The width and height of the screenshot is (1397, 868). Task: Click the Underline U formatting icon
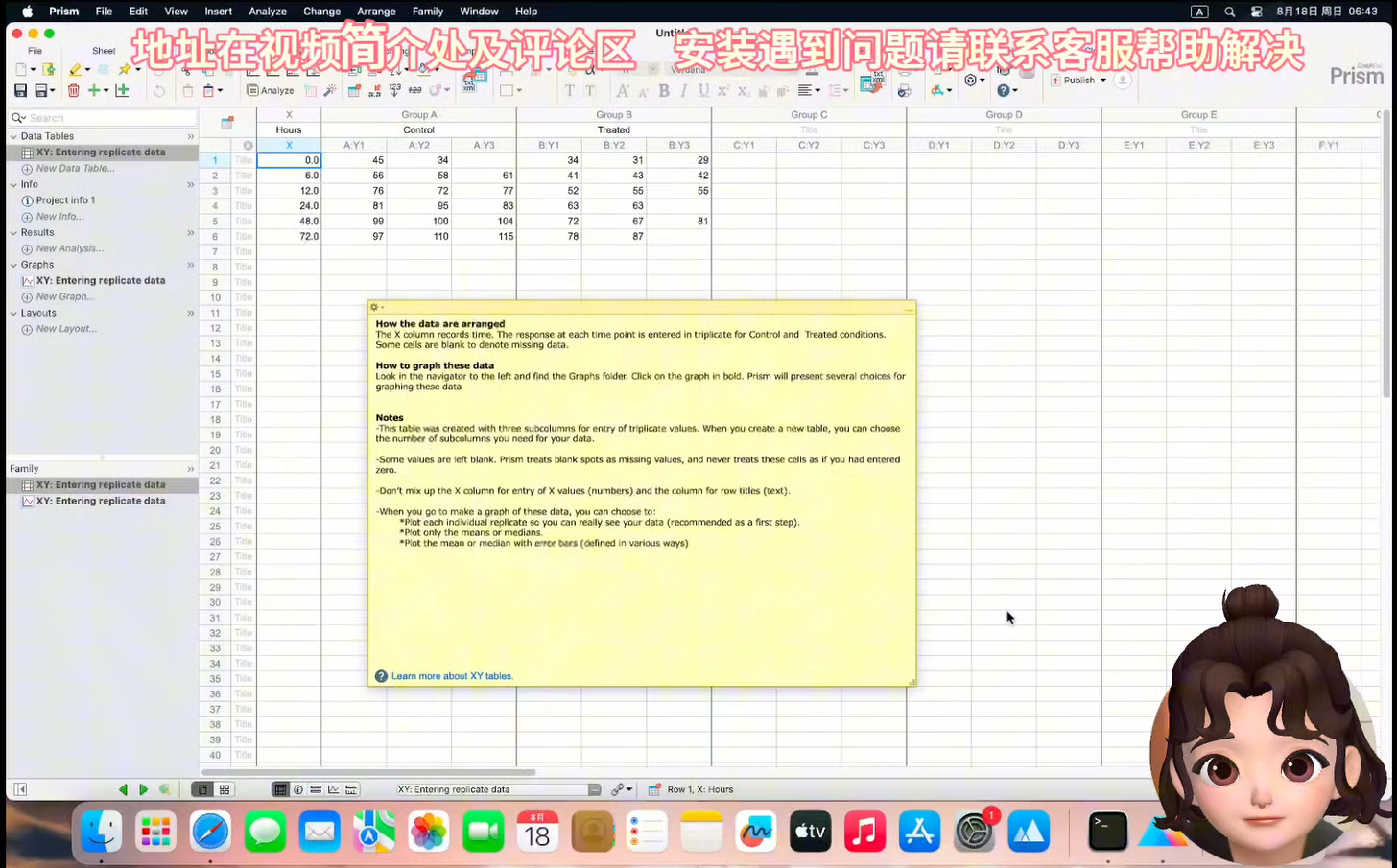point(703,90)
